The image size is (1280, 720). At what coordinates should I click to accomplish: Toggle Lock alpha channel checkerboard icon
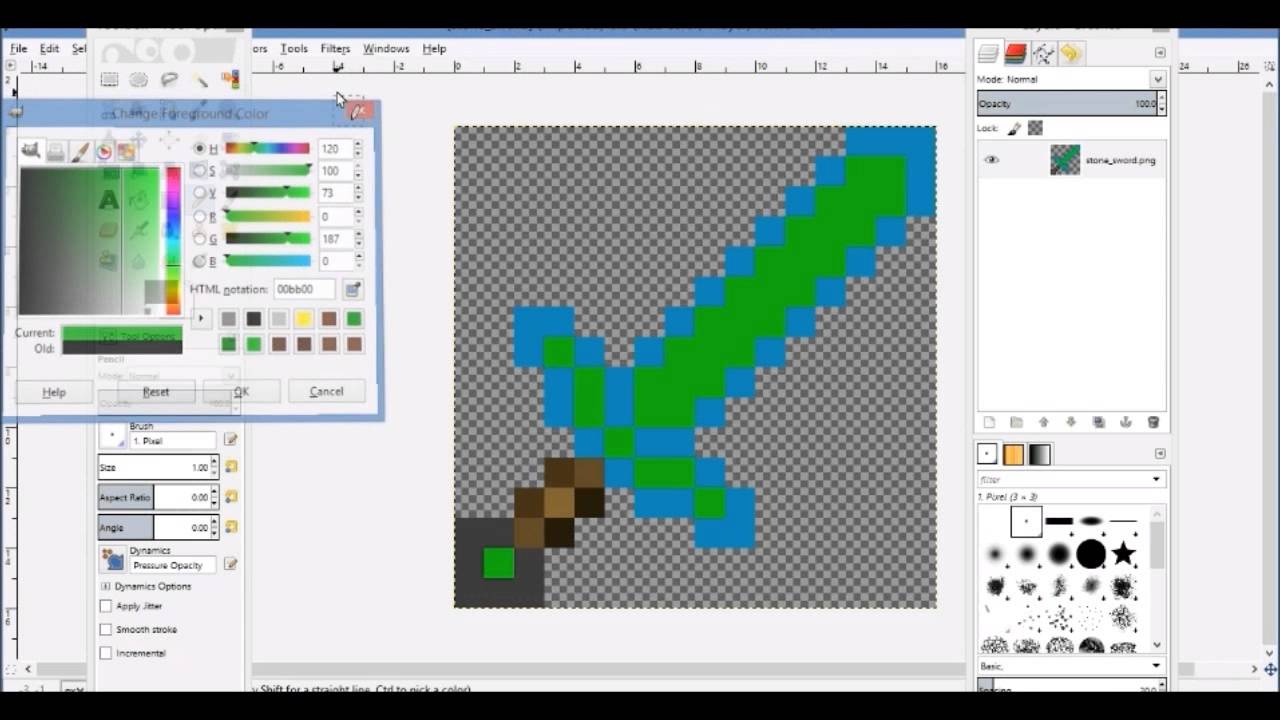click(x=1035, y=129)
